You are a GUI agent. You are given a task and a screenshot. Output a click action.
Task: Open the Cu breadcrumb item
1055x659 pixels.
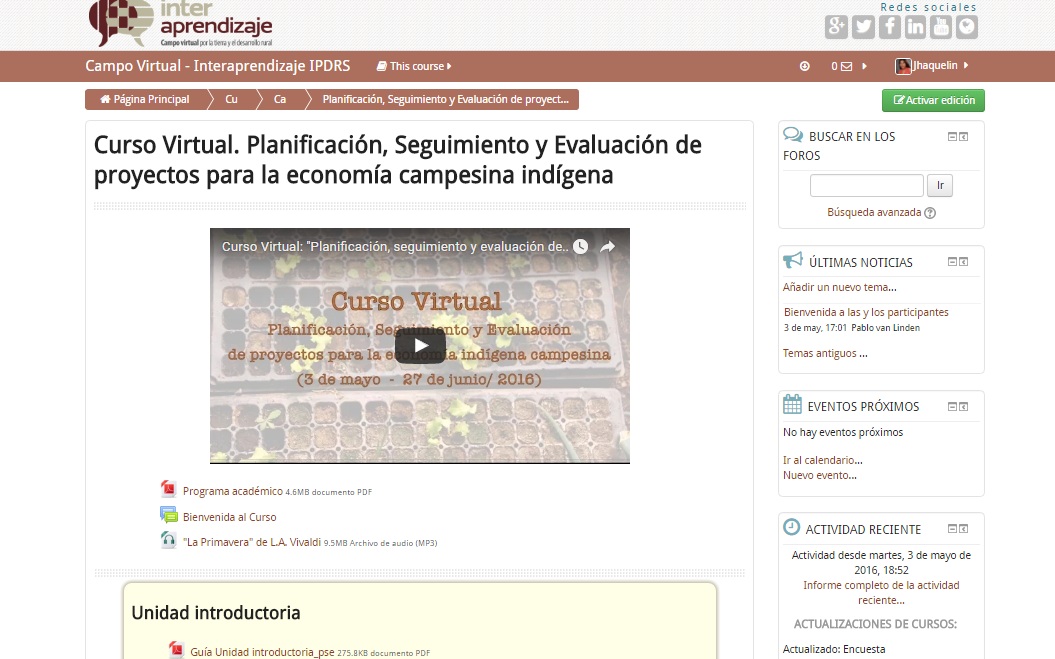click(231, 100)
